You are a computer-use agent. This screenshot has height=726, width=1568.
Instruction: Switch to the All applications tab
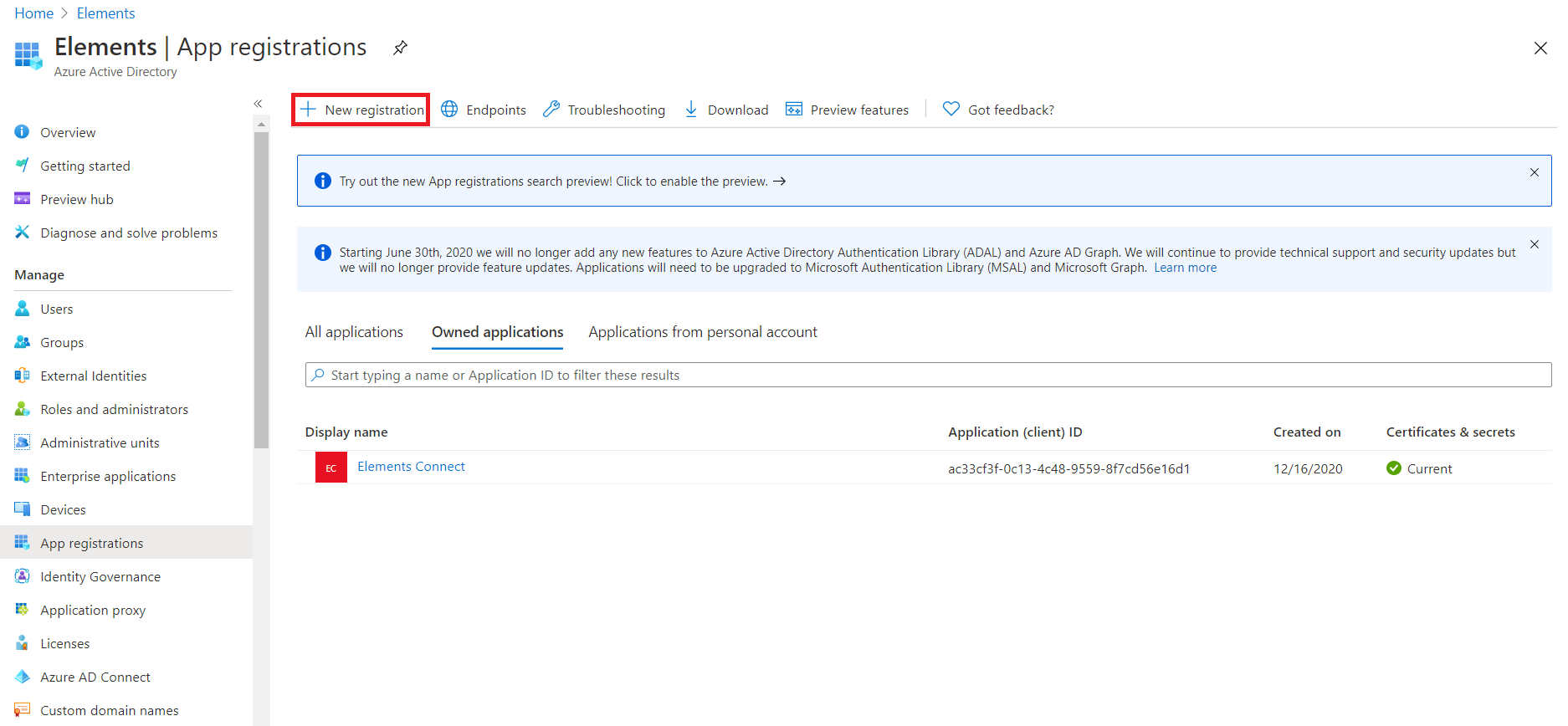[x=354, y=332]
